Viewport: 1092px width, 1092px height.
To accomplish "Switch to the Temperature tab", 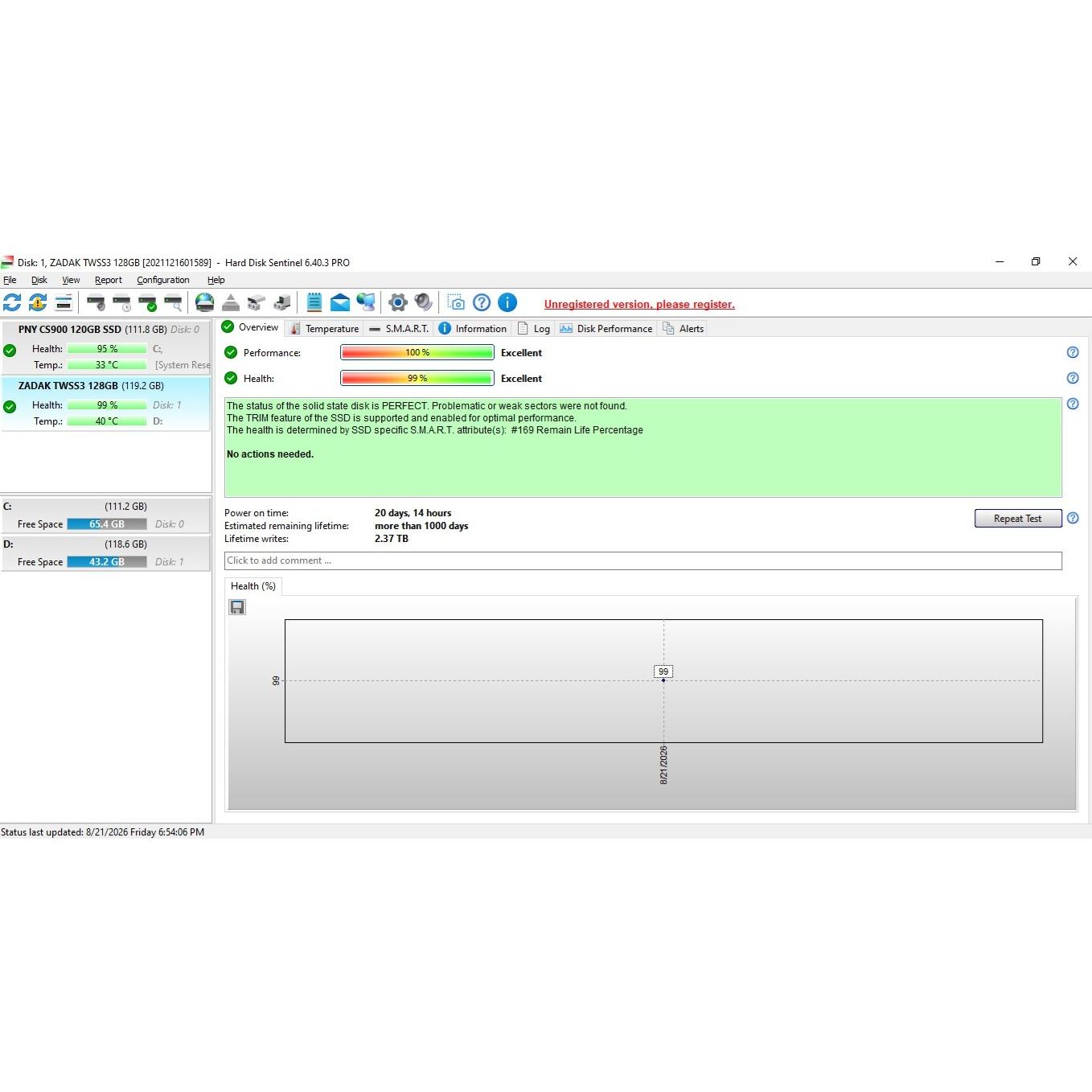I will point(324,328).
